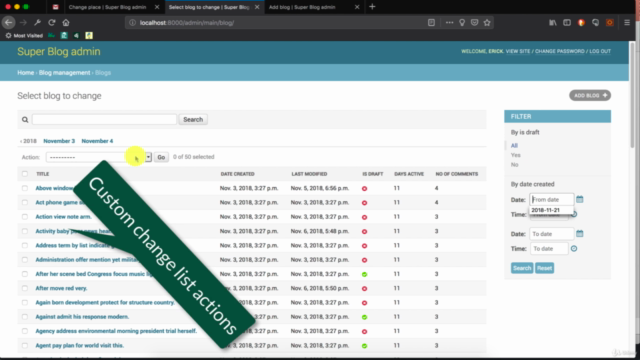Open the Home breadcrumb link
Screen dimensions: 640x360
pyautogui.click(x=25, y=73)
